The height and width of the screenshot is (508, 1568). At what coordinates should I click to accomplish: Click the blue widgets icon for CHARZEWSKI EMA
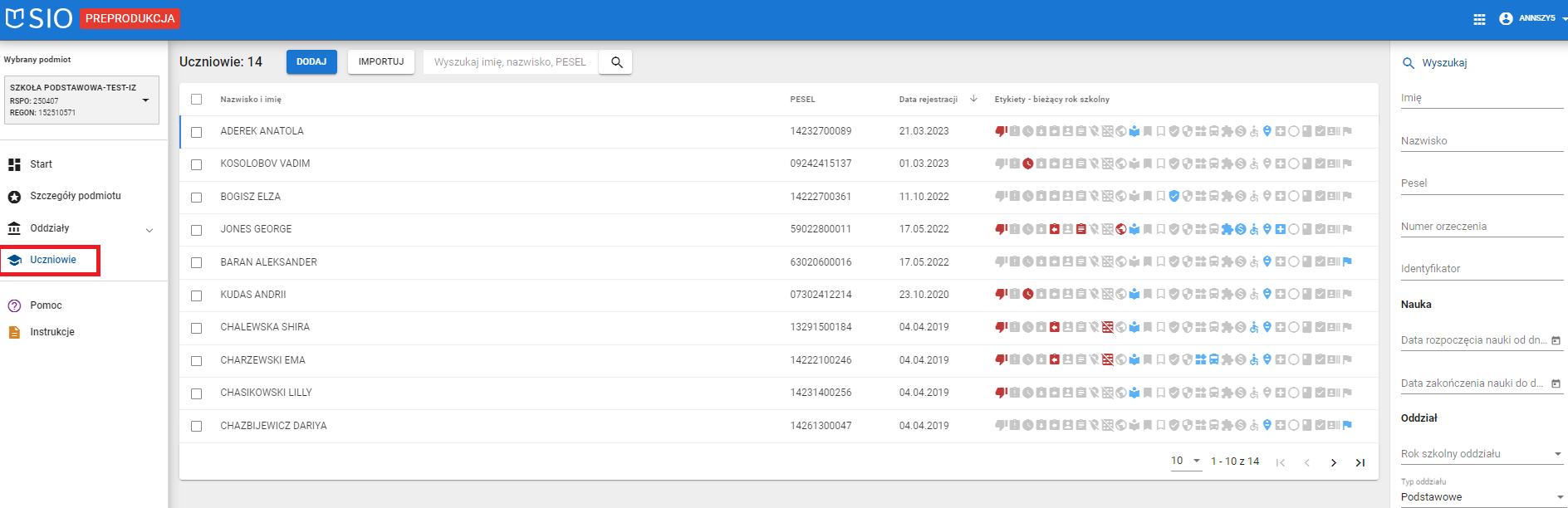(1200, 359)
